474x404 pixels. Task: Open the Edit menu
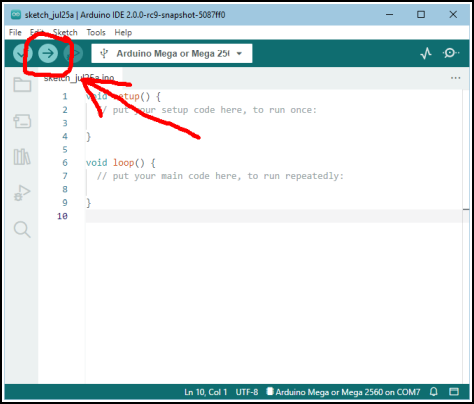[37, 33]
